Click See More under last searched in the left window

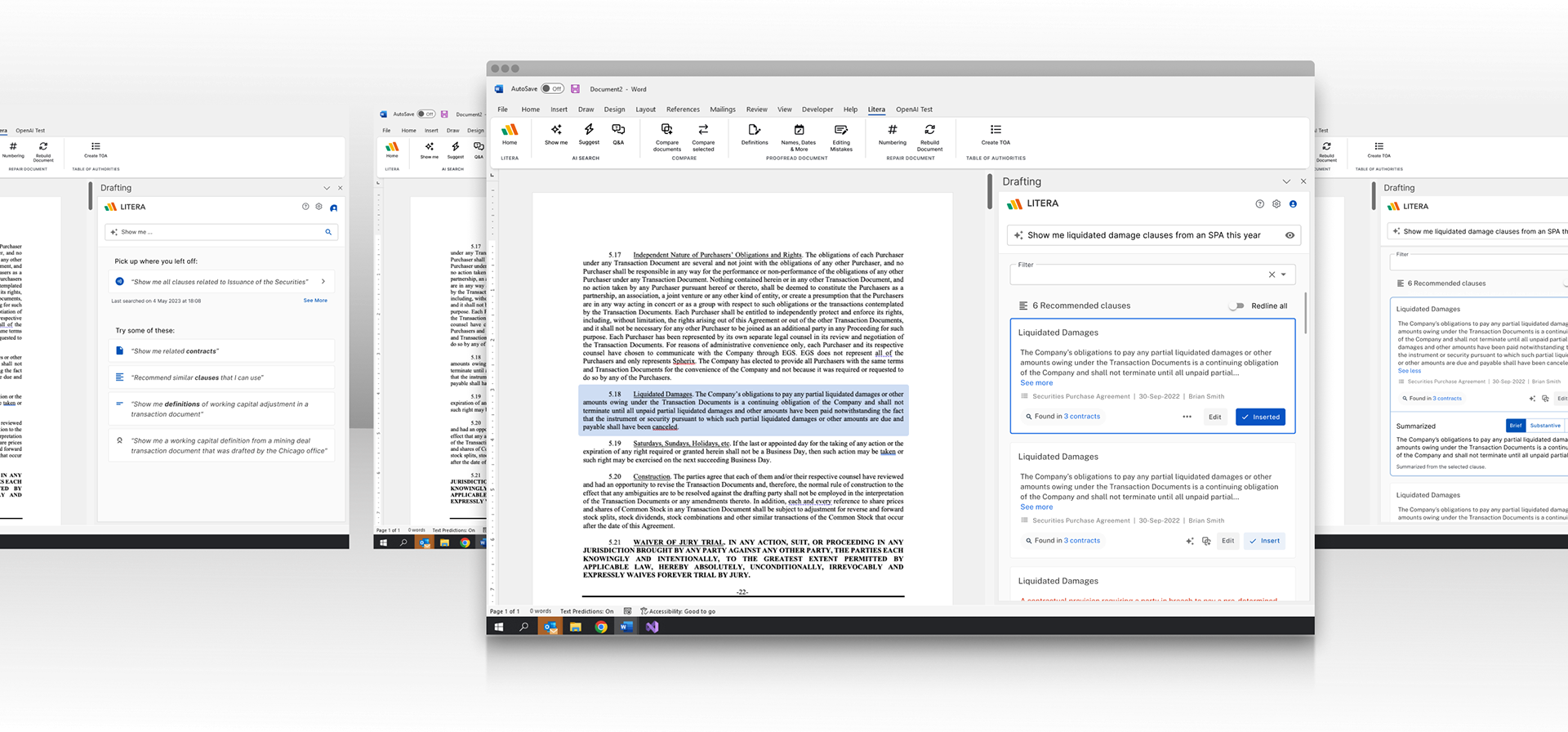click(x=315, y=301)
